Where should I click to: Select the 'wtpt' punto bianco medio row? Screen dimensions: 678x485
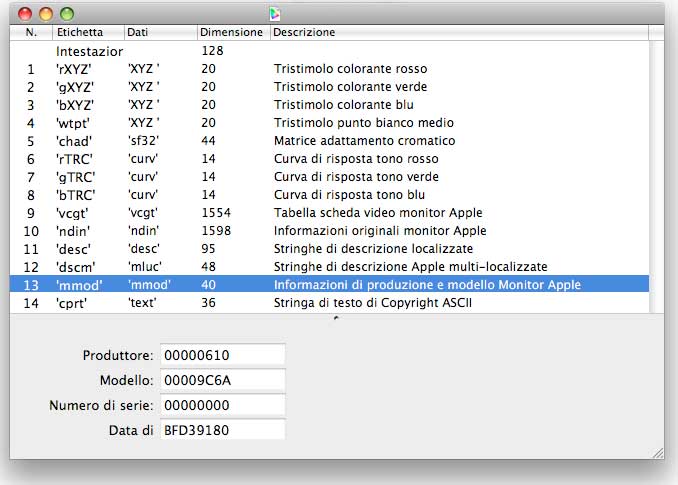click(300, 123)
